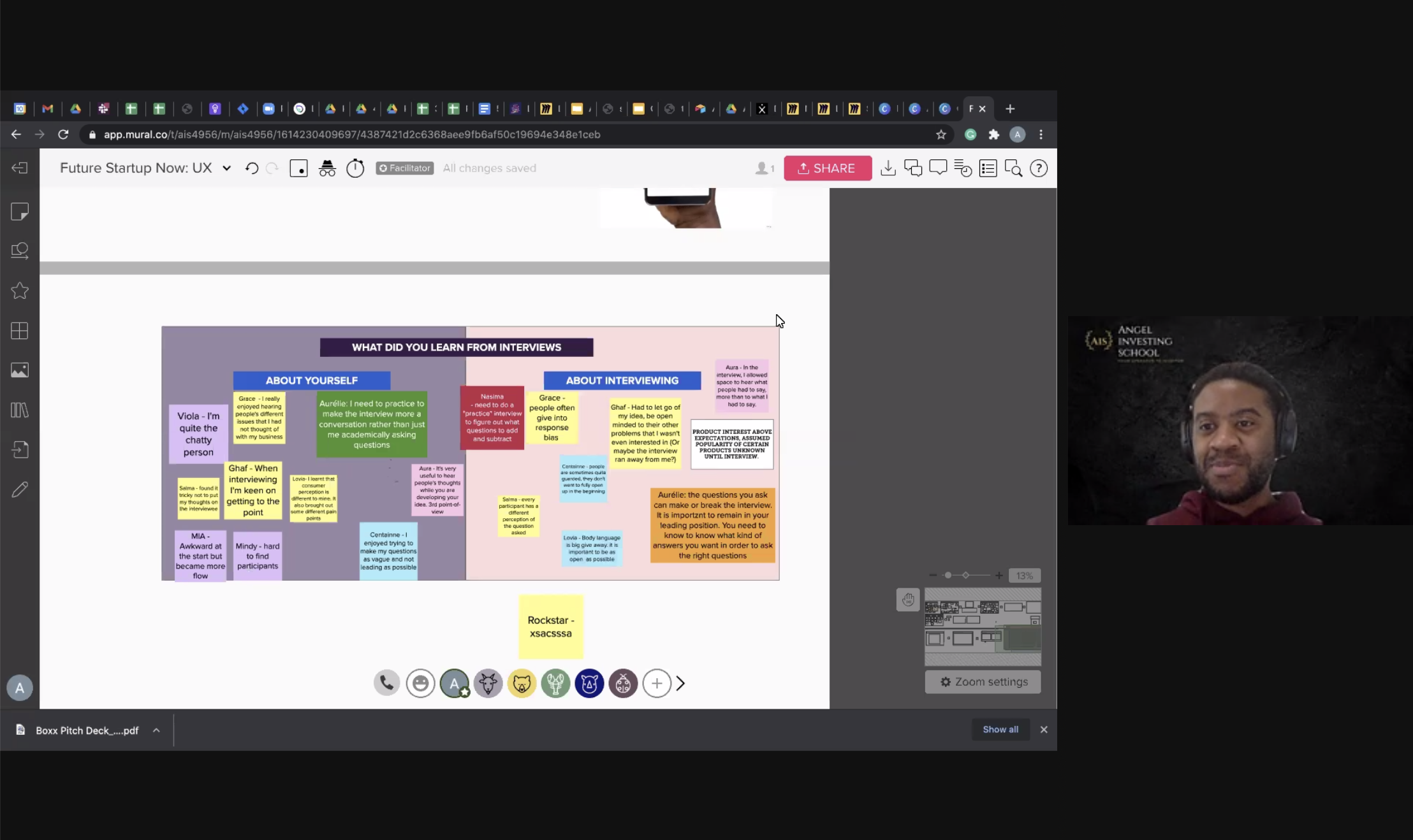The height and width of the screenshot is (840, 1413).
Task: Expand Boxx Pitch Deck download options caret
Action: click(156, 730)
